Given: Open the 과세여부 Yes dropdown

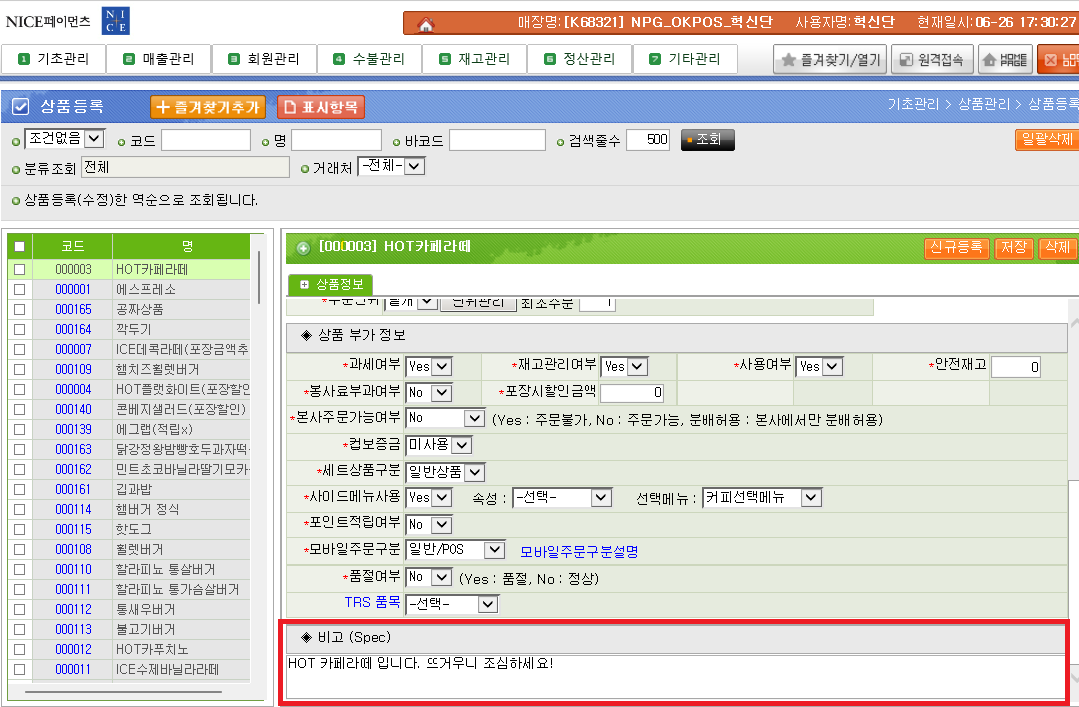Looking at the screenshot, I should tap(428, 367).
